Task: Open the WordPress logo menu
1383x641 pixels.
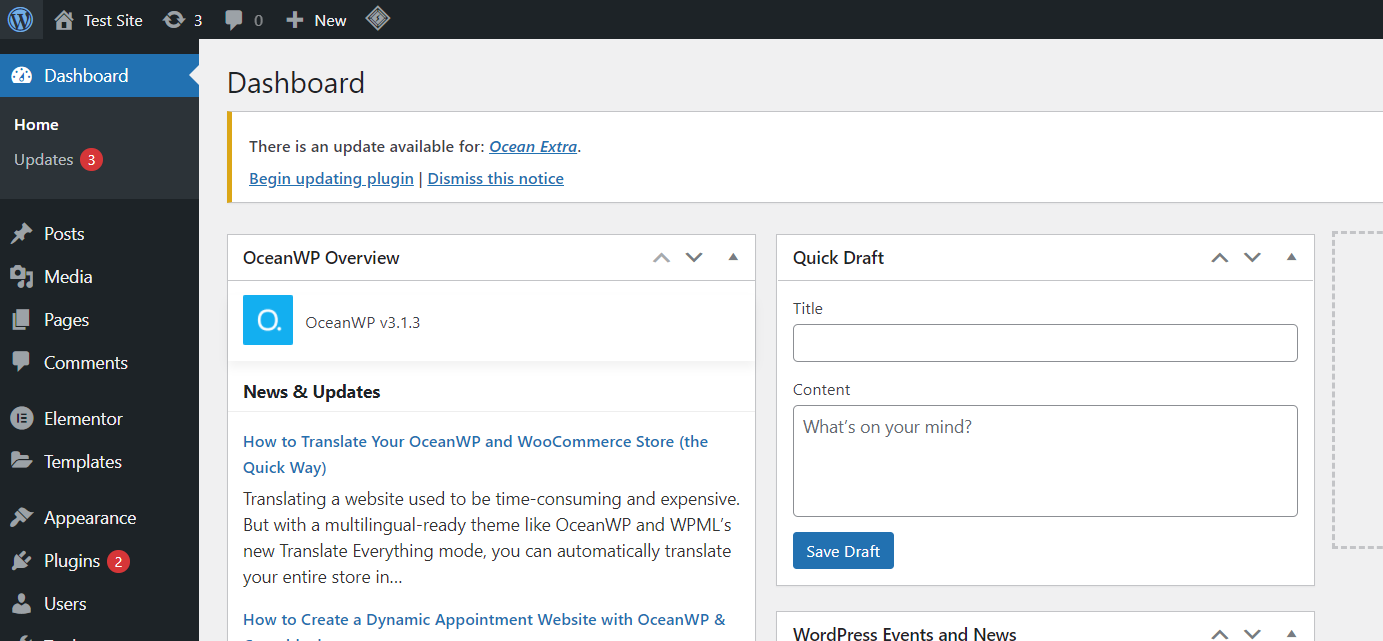Action: (x=21, y=19)
